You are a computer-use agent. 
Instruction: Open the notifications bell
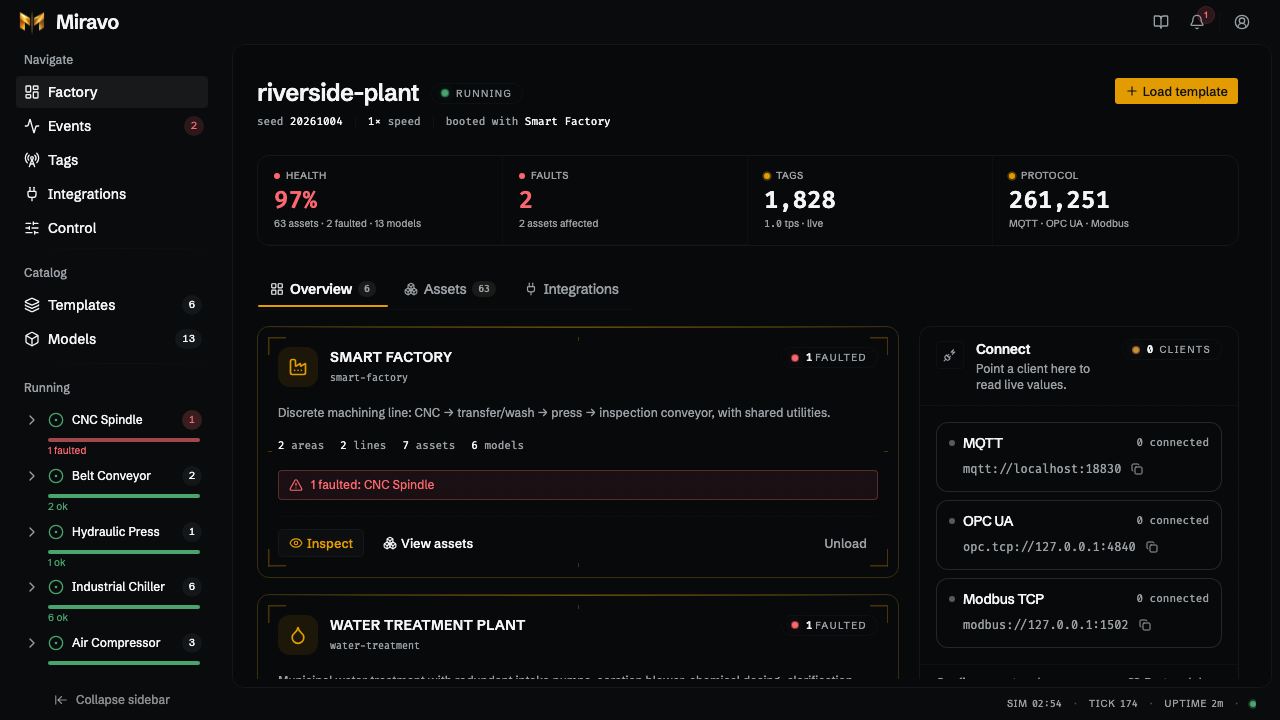point(1197,22)
